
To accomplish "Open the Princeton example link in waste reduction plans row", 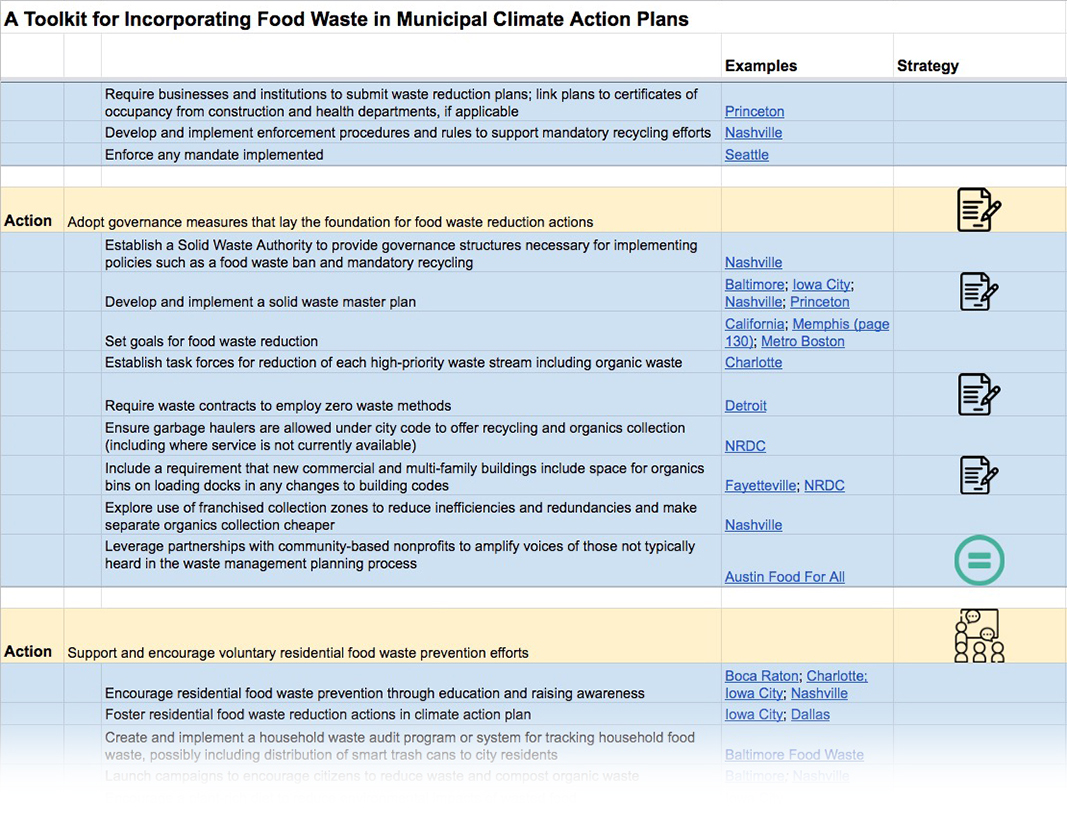I will [x=754, y=112].
